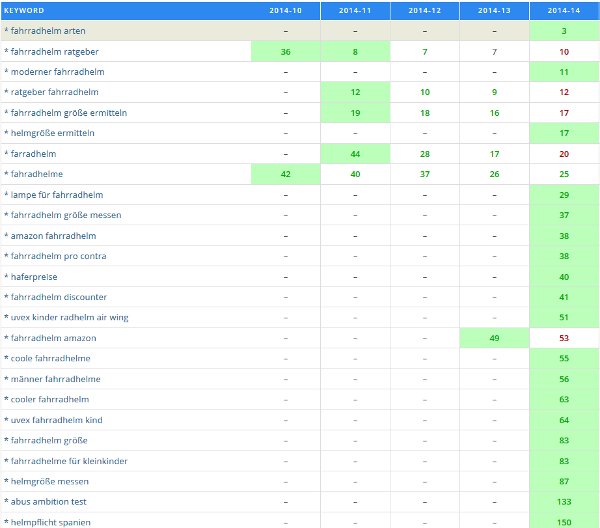
Task: Open 'uvex kinder radhelm air wing' keyword
Action: point(69,317)
